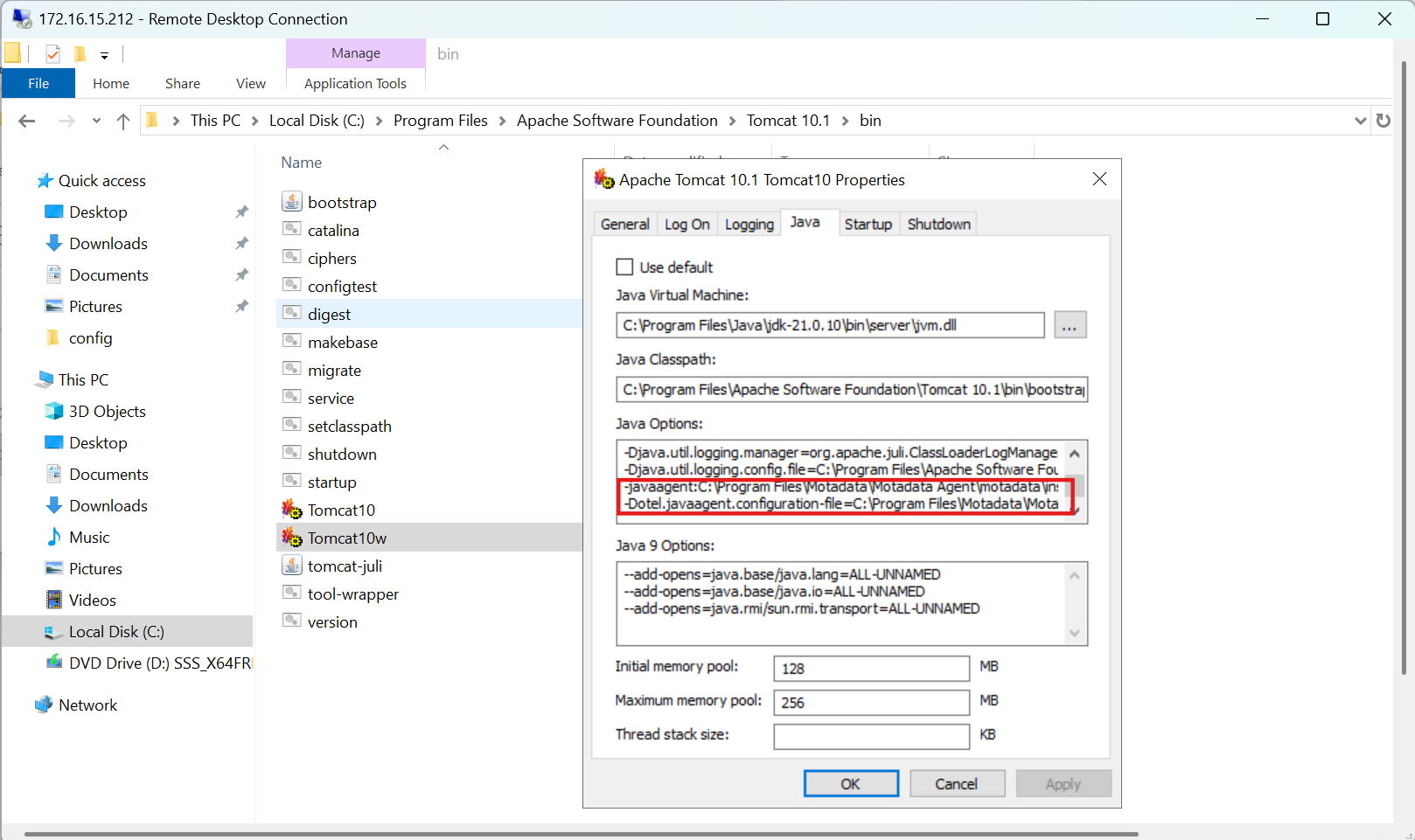The height and width of the screenshot is (840, 1415).
Task: Open Customize Quick Access Toolbar dropdown
Action: (x=104, y=55)
